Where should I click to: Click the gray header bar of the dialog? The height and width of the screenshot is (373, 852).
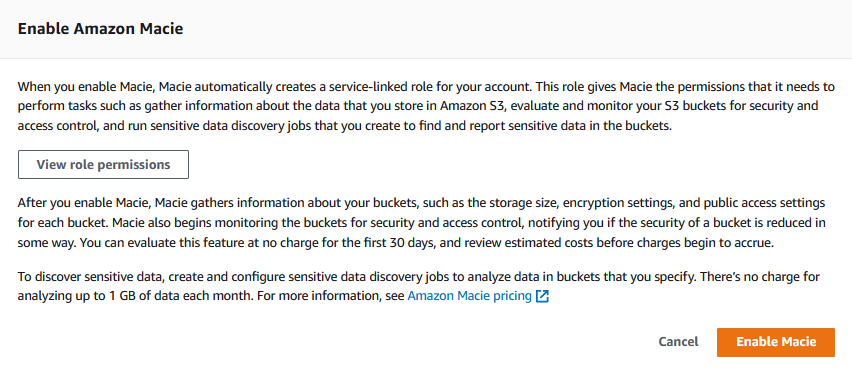(426, 29)
